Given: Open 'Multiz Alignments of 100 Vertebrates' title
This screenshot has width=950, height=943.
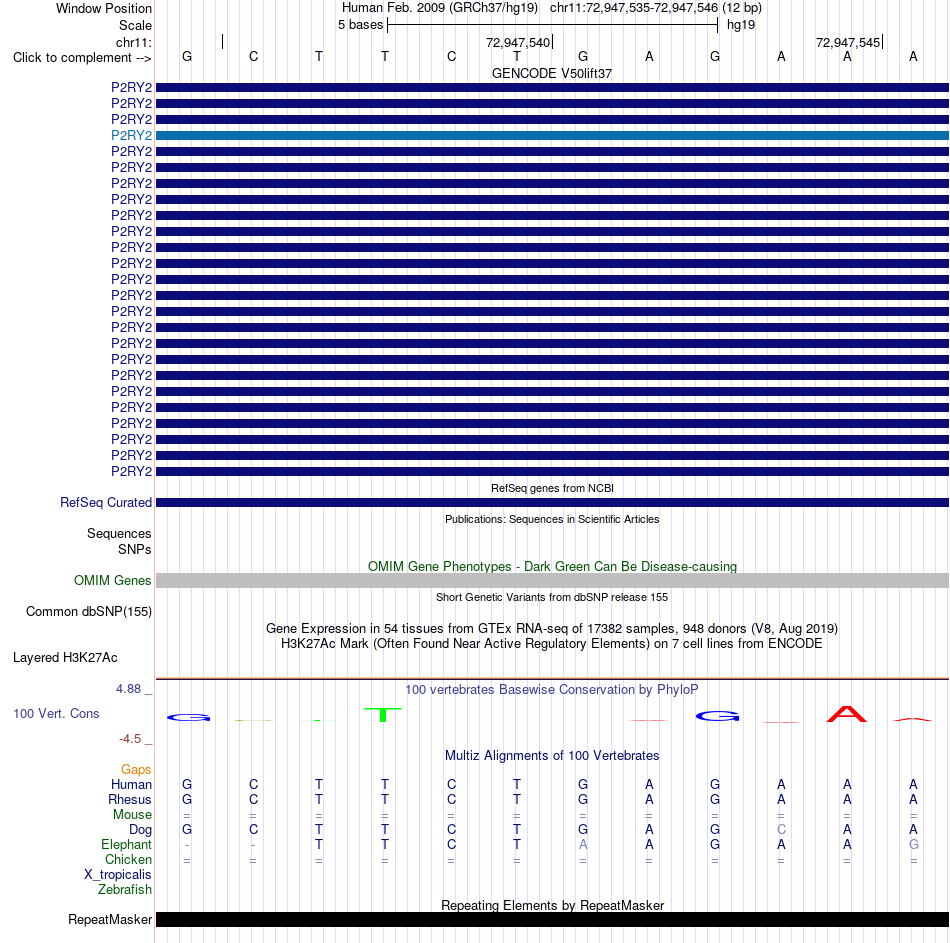Looking at the screenshot, I should (552, 756).
